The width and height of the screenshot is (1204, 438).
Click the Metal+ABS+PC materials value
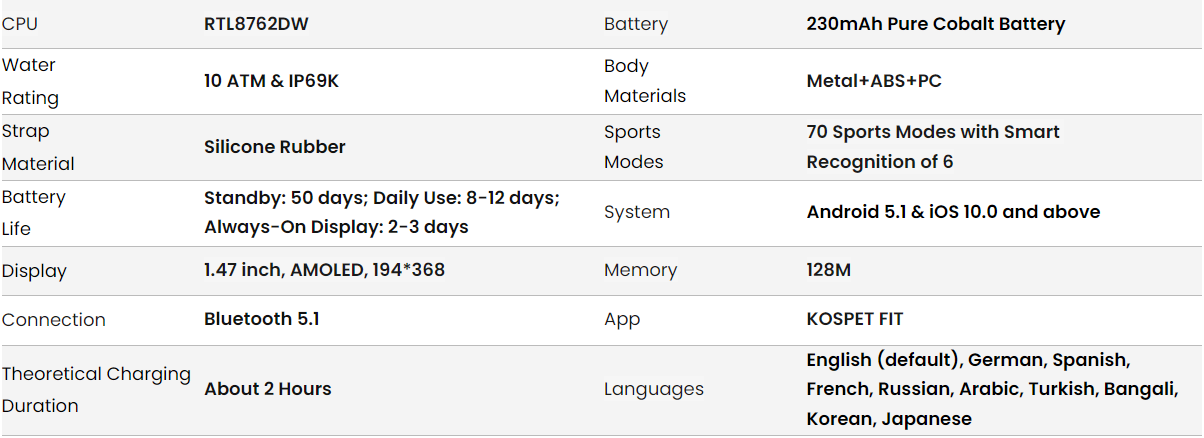tap(873, 81)
